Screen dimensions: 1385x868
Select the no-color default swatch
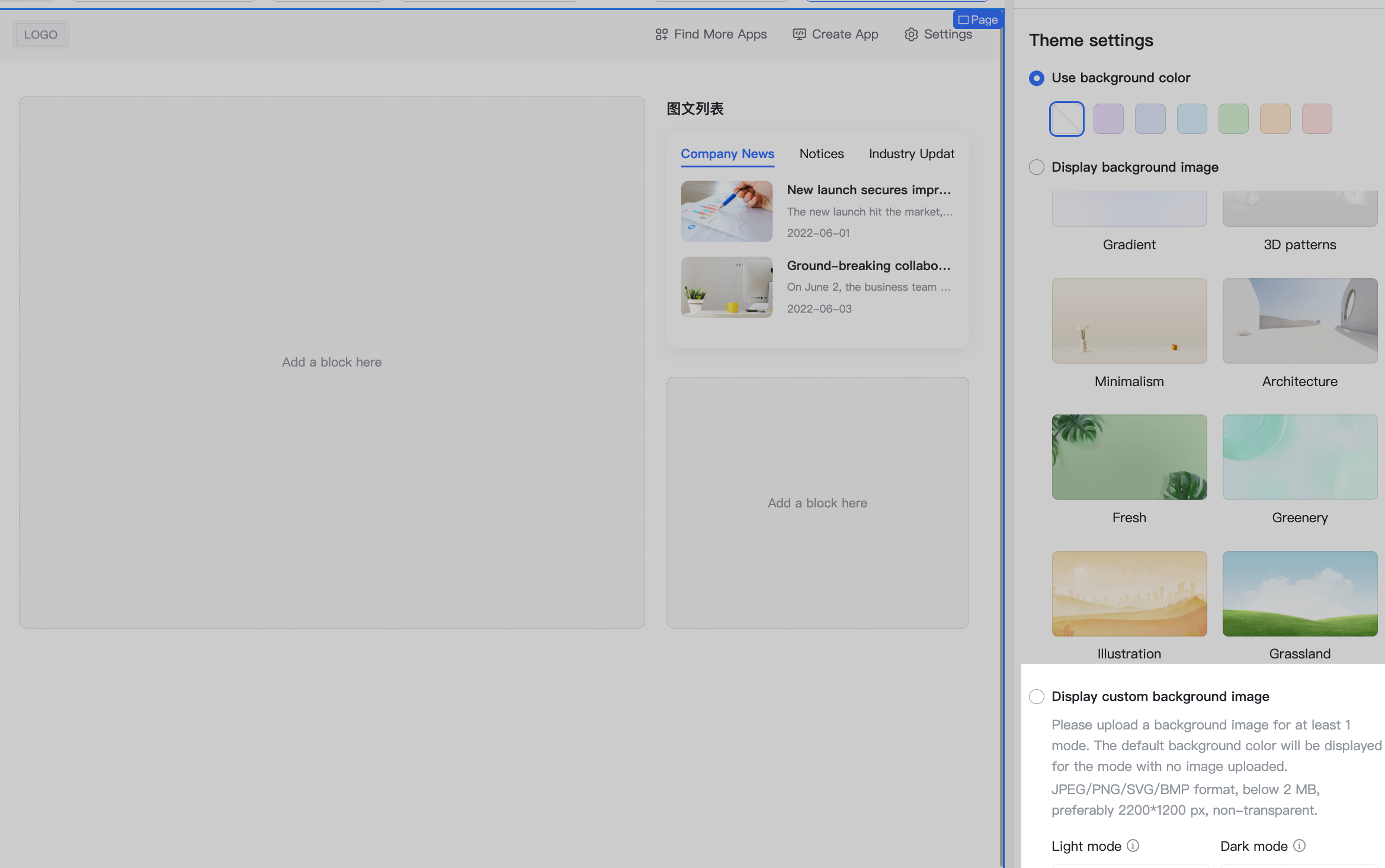(1066, 118)
